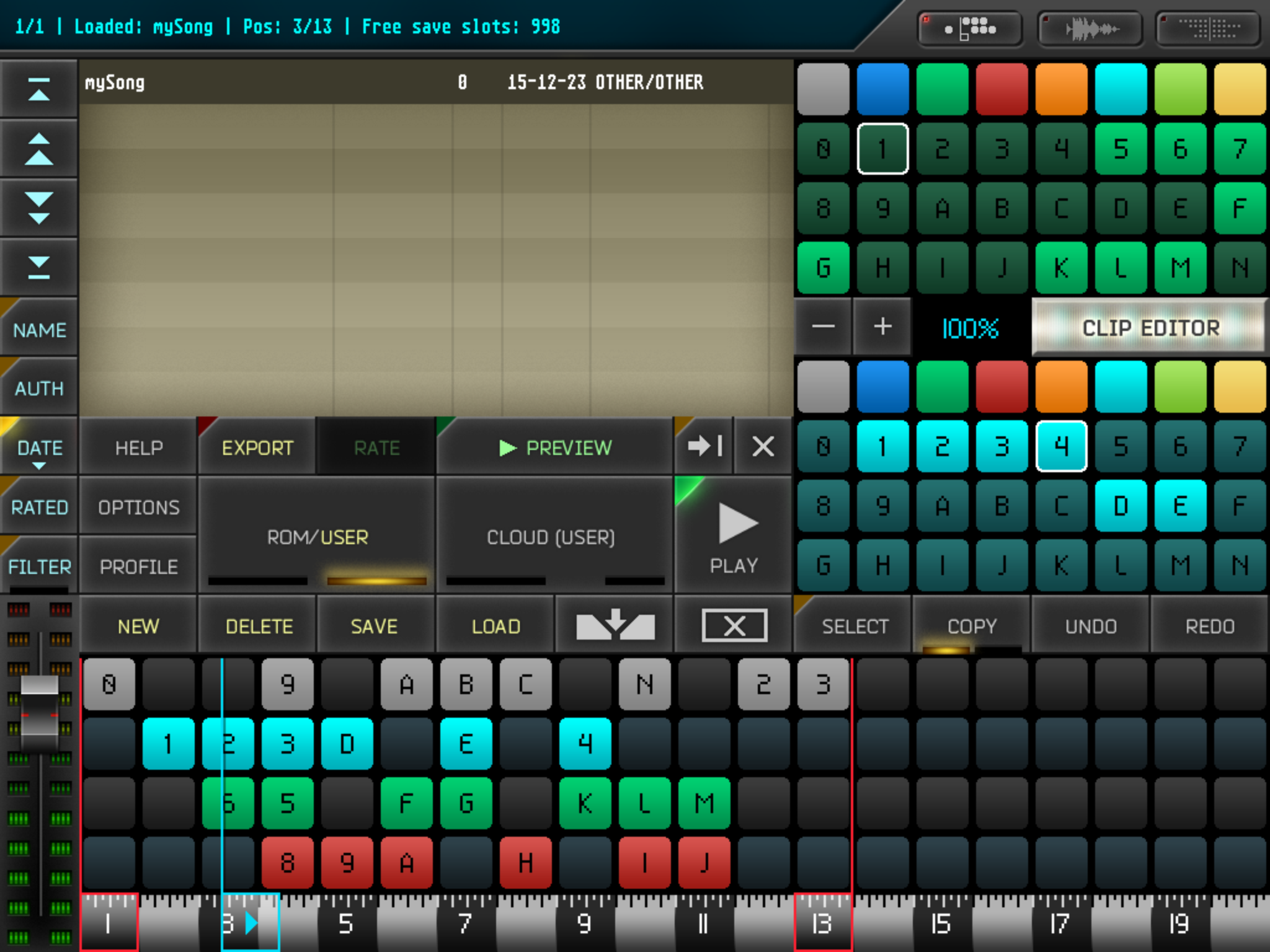The image size is (1270, 952).
Task: Open the OPTIONS menu
Action: click(x=138, y=508)
